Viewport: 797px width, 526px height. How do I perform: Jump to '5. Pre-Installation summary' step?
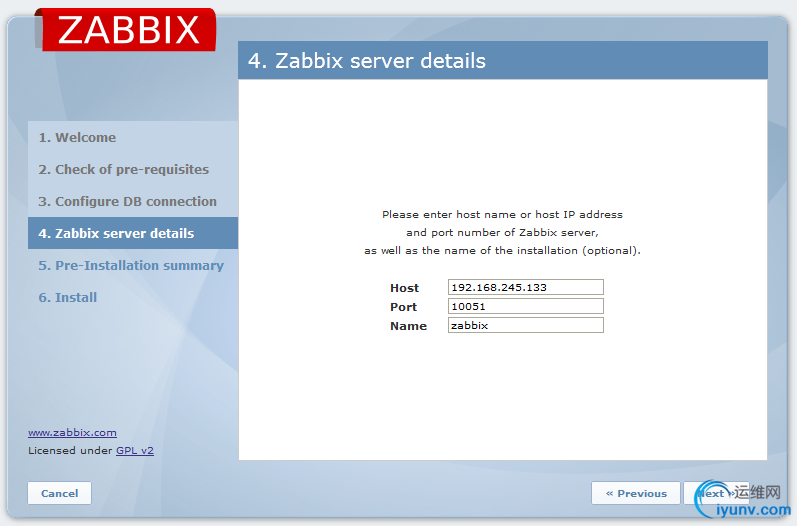131,265
